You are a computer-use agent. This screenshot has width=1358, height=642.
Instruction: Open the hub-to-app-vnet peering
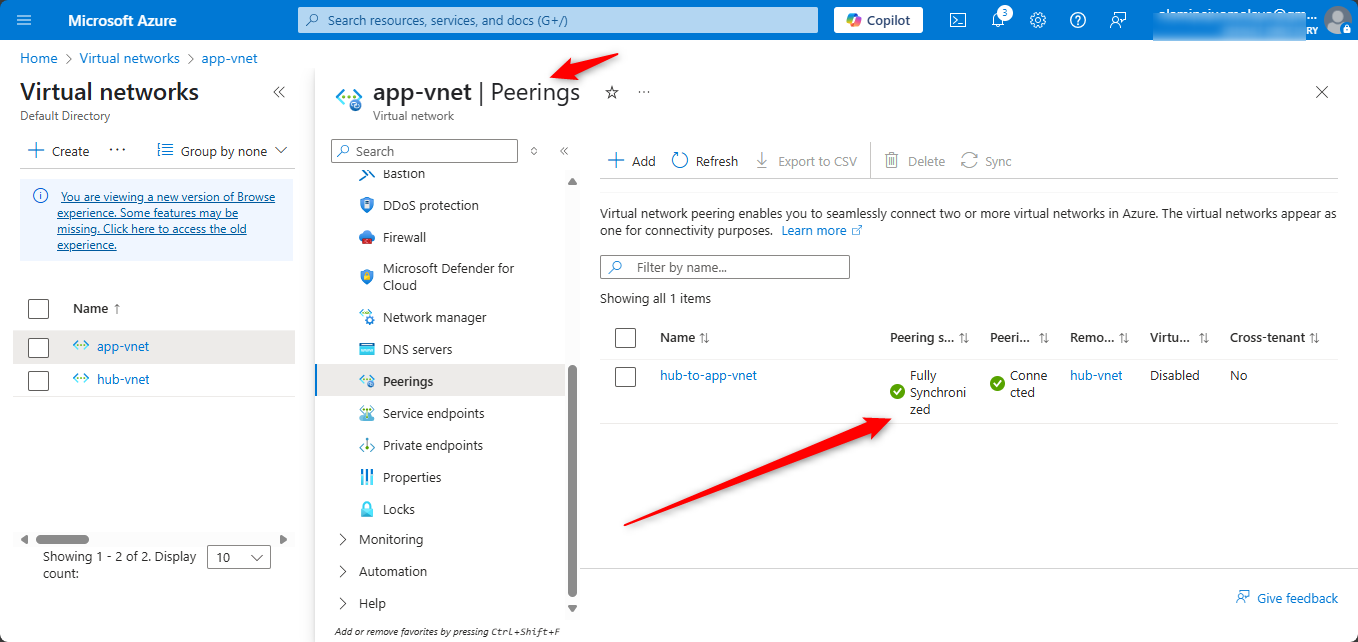709,376
